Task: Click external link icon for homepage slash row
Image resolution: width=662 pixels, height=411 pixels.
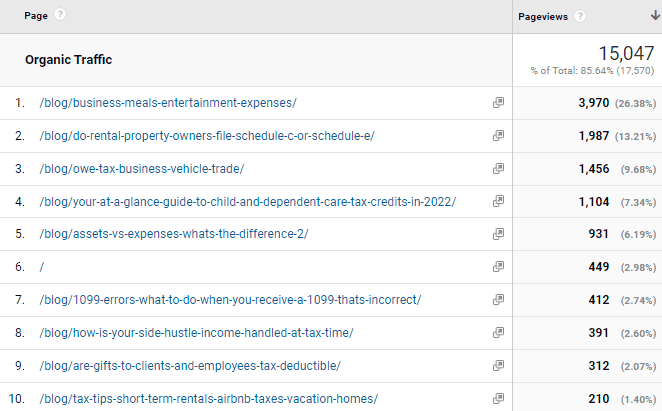Action: [x=498, y=267]
